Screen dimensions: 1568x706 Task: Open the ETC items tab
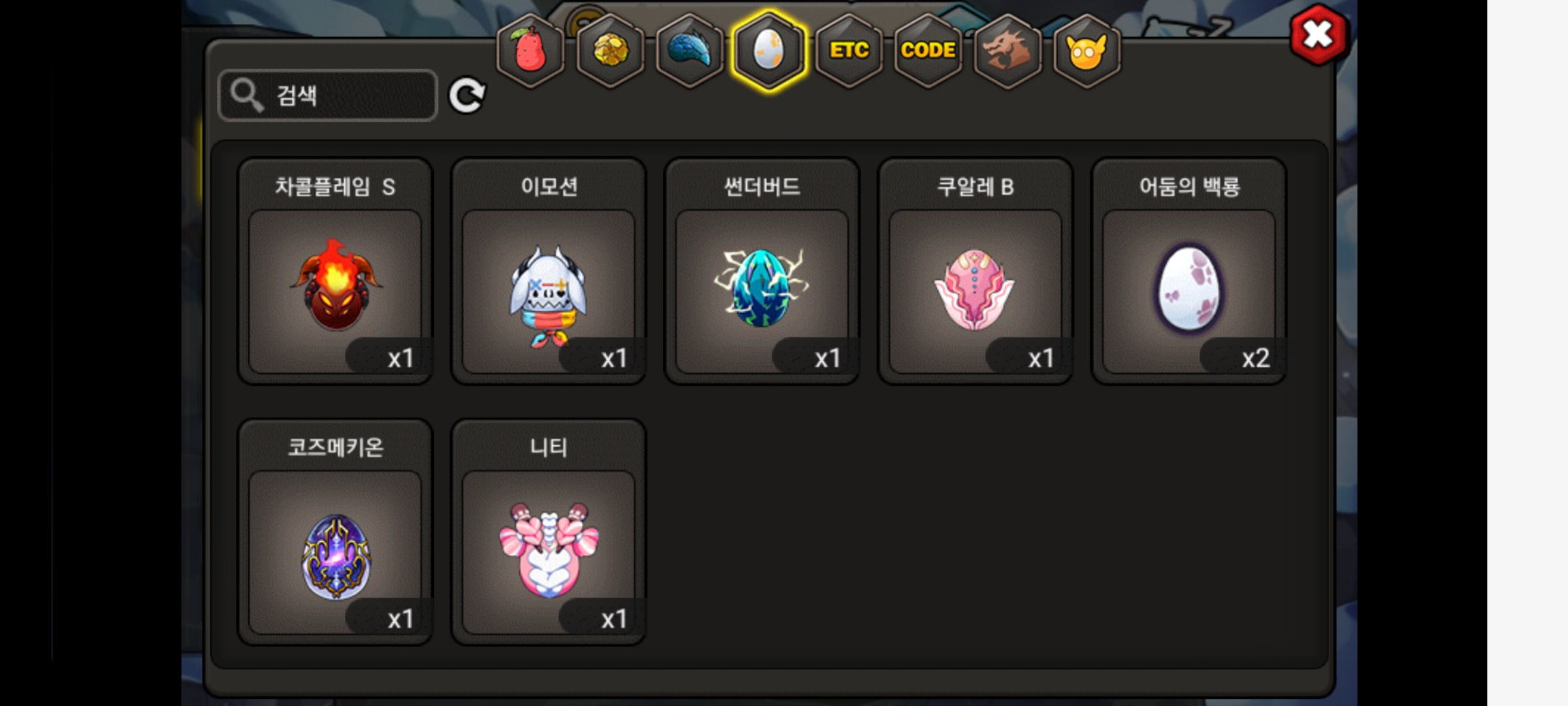(849, 50)
